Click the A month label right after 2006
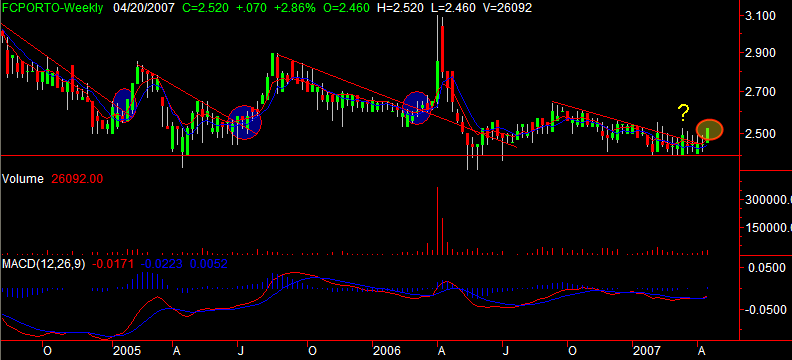Viewport: 792px width, 360px height. pos(441,351)
